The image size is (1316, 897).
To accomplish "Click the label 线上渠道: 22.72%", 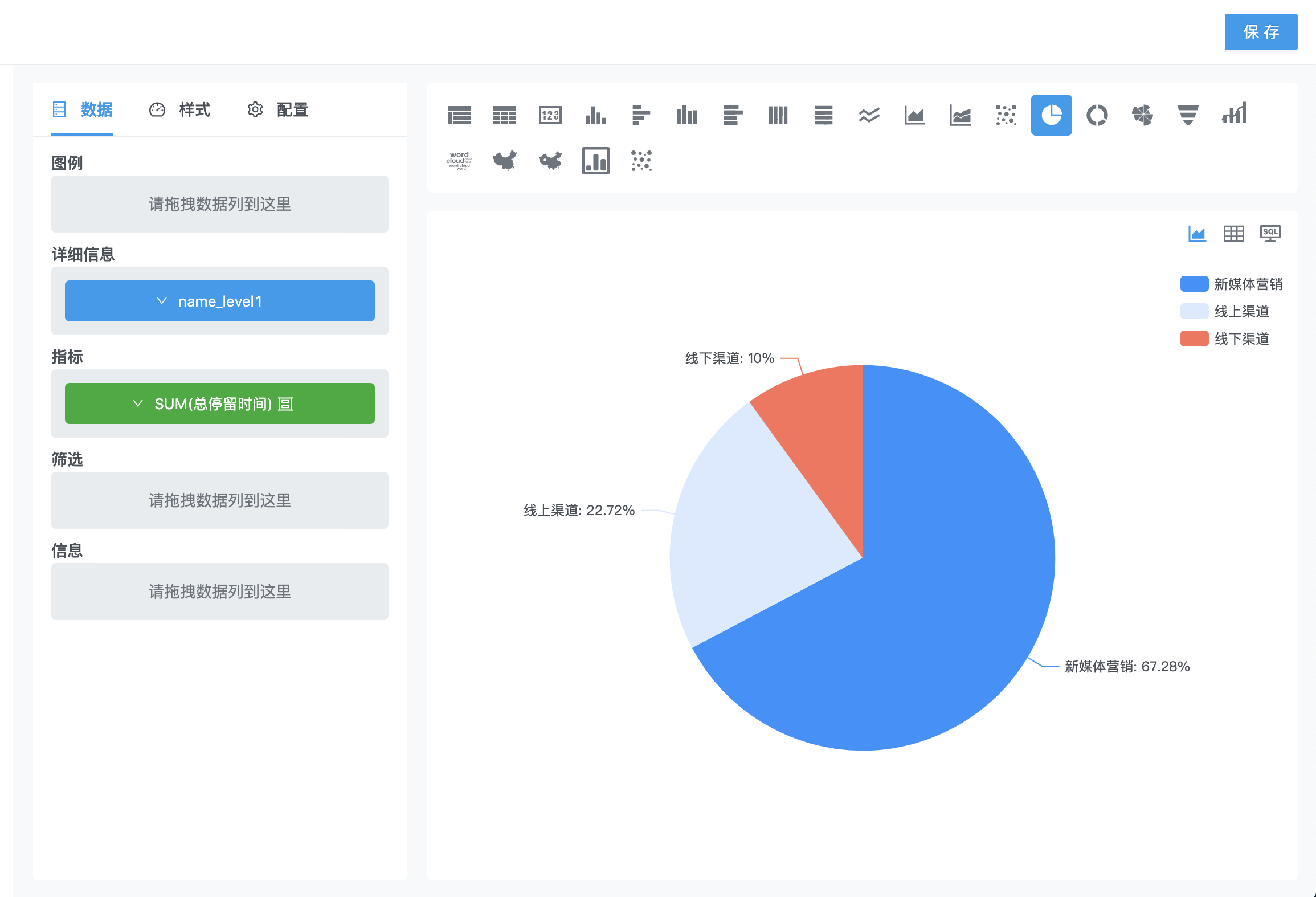I will click(579, 510).
